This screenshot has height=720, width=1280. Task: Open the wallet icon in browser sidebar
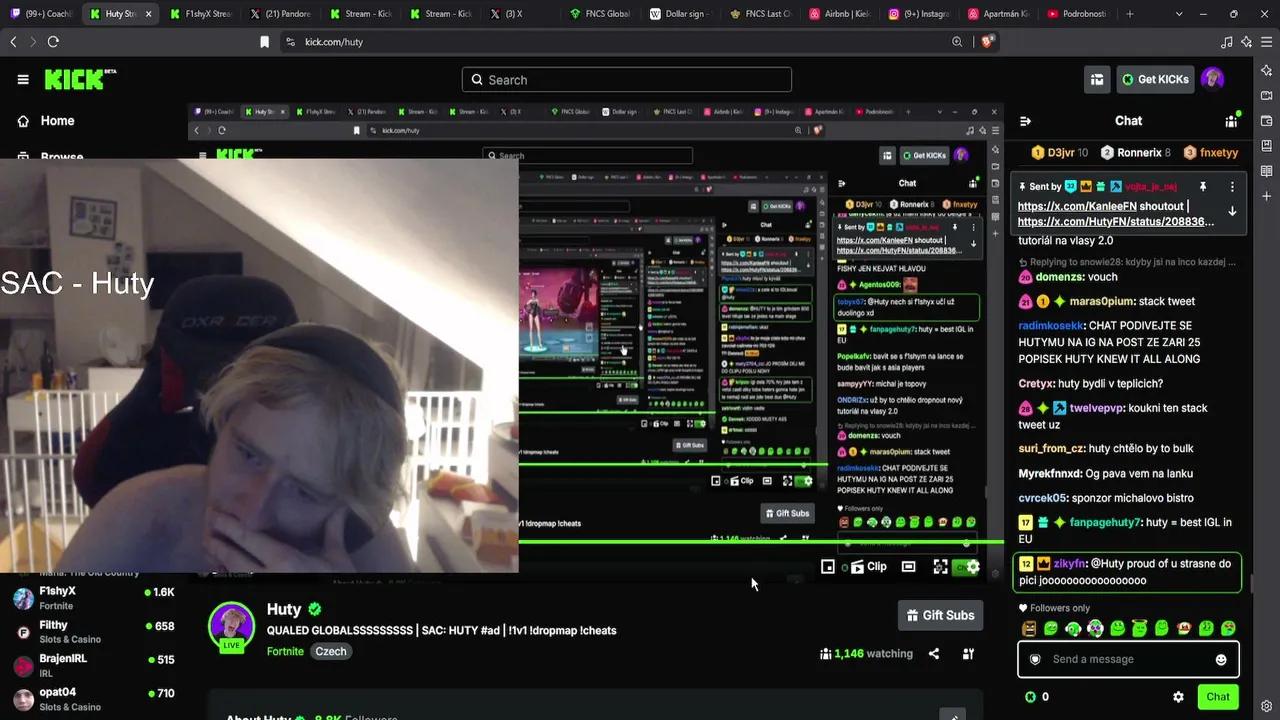[x=1266, y=121]
